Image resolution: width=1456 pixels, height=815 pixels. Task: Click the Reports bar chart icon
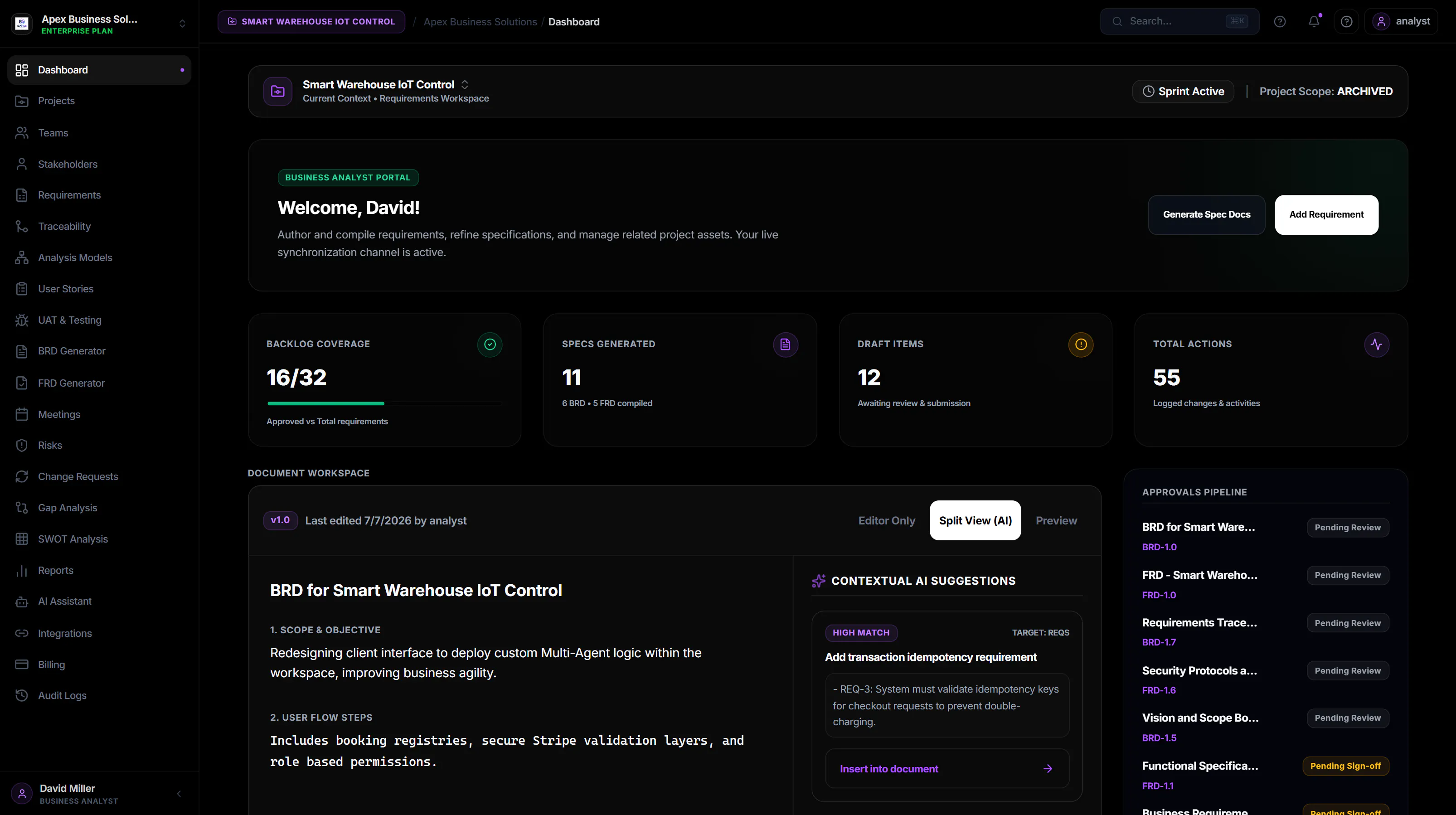21,570
